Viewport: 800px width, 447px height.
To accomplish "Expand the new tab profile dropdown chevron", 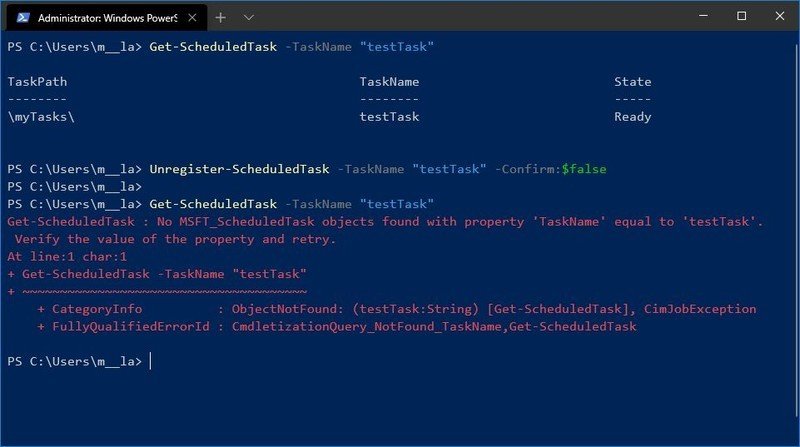I will pos(248,18).
